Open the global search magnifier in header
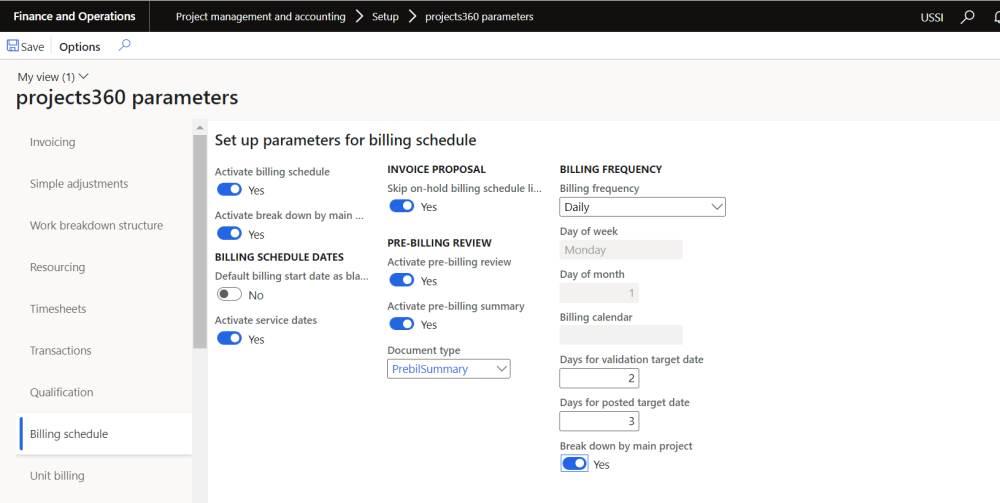The image size is (1000, 503). click(967, 17)
